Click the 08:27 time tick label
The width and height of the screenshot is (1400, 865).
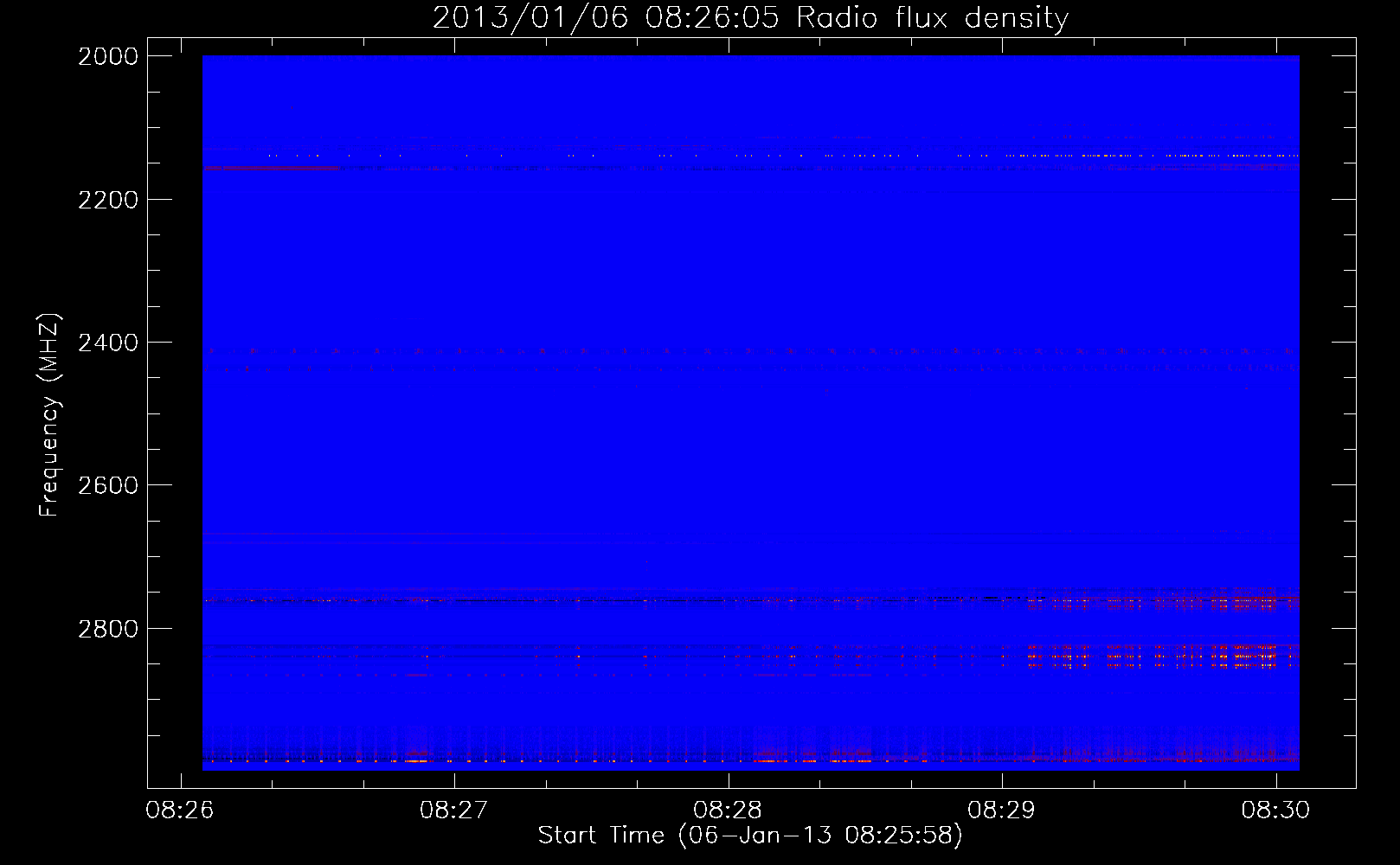click(x=453, y=811)
